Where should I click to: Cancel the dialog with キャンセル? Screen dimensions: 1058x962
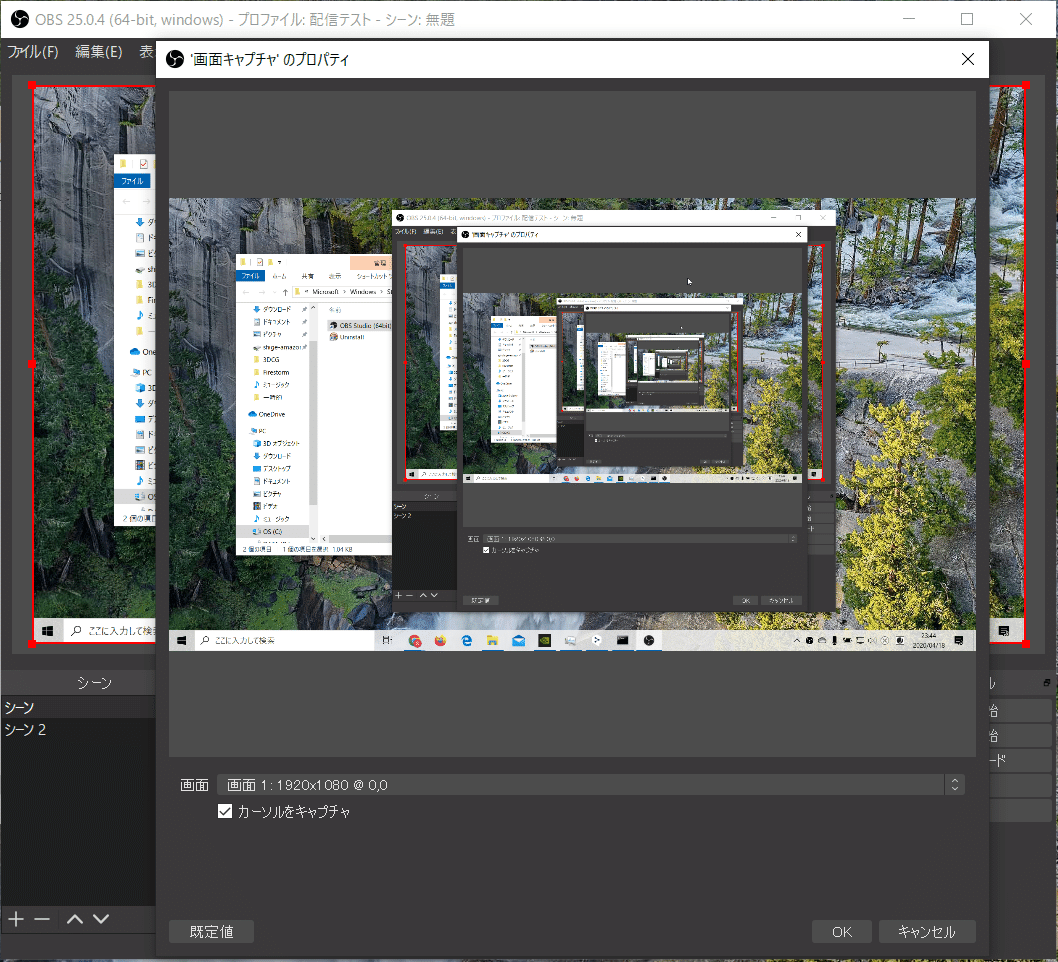(926, 932)
